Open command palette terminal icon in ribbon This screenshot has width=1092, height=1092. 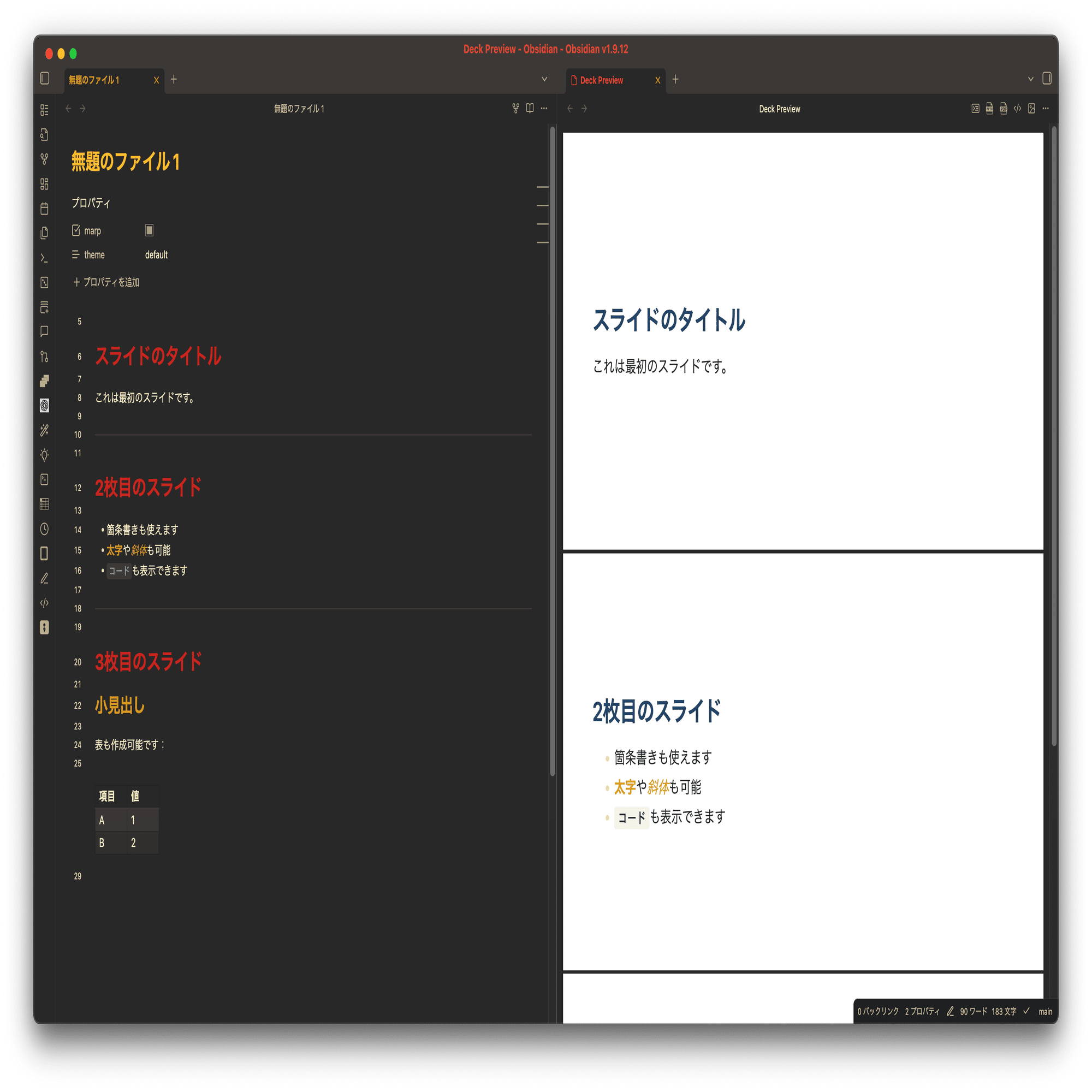tap(45, 258)
